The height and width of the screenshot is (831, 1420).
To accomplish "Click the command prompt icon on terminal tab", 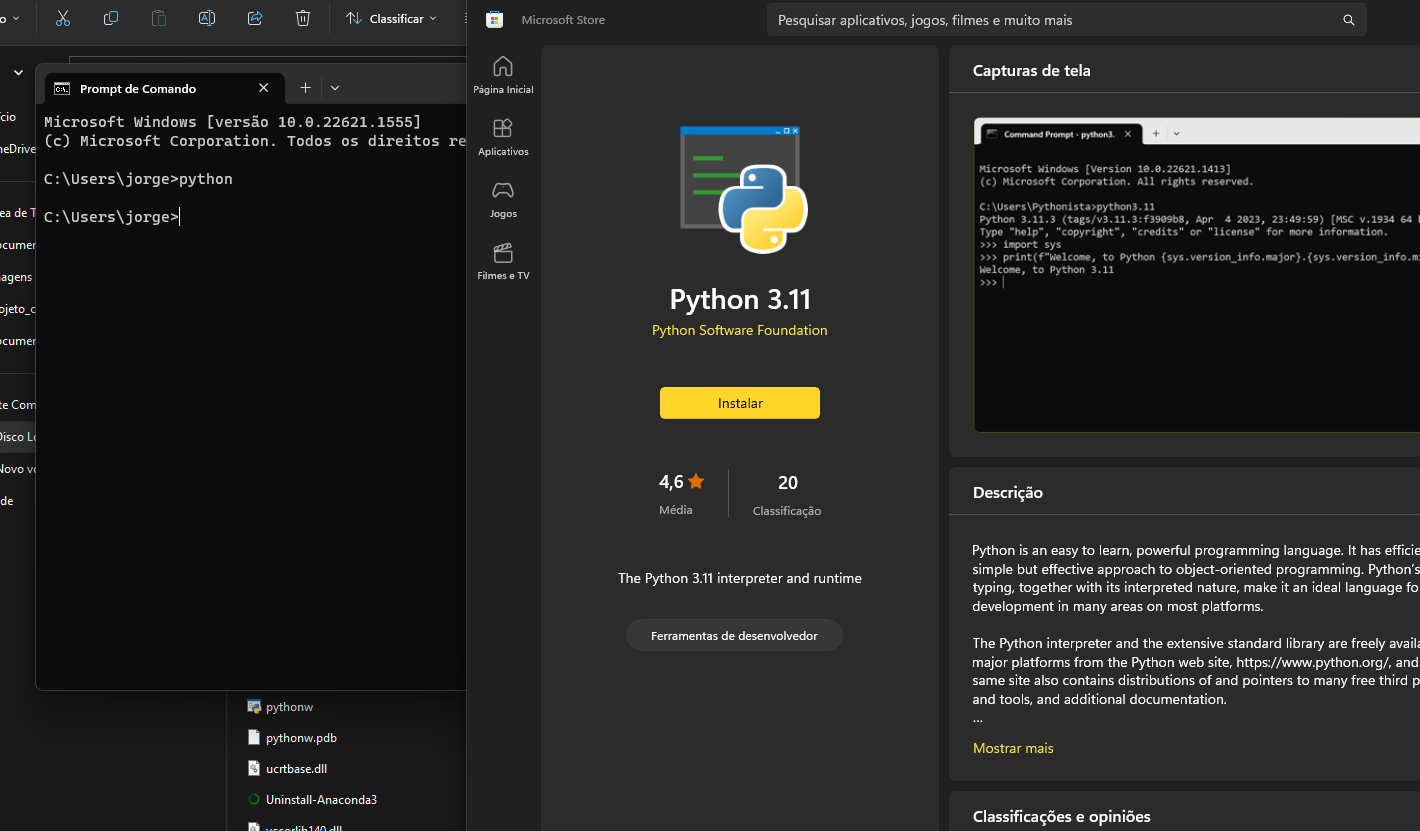I will coord(62,88).
